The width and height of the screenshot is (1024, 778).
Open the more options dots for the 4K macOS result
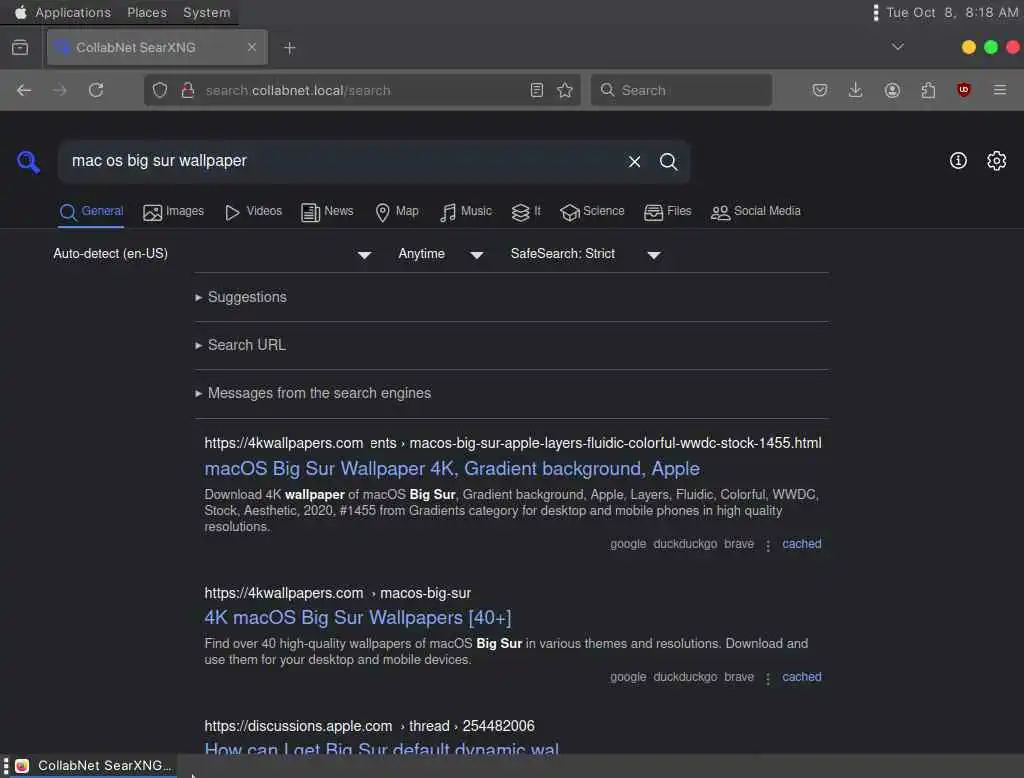pos(768,678)
